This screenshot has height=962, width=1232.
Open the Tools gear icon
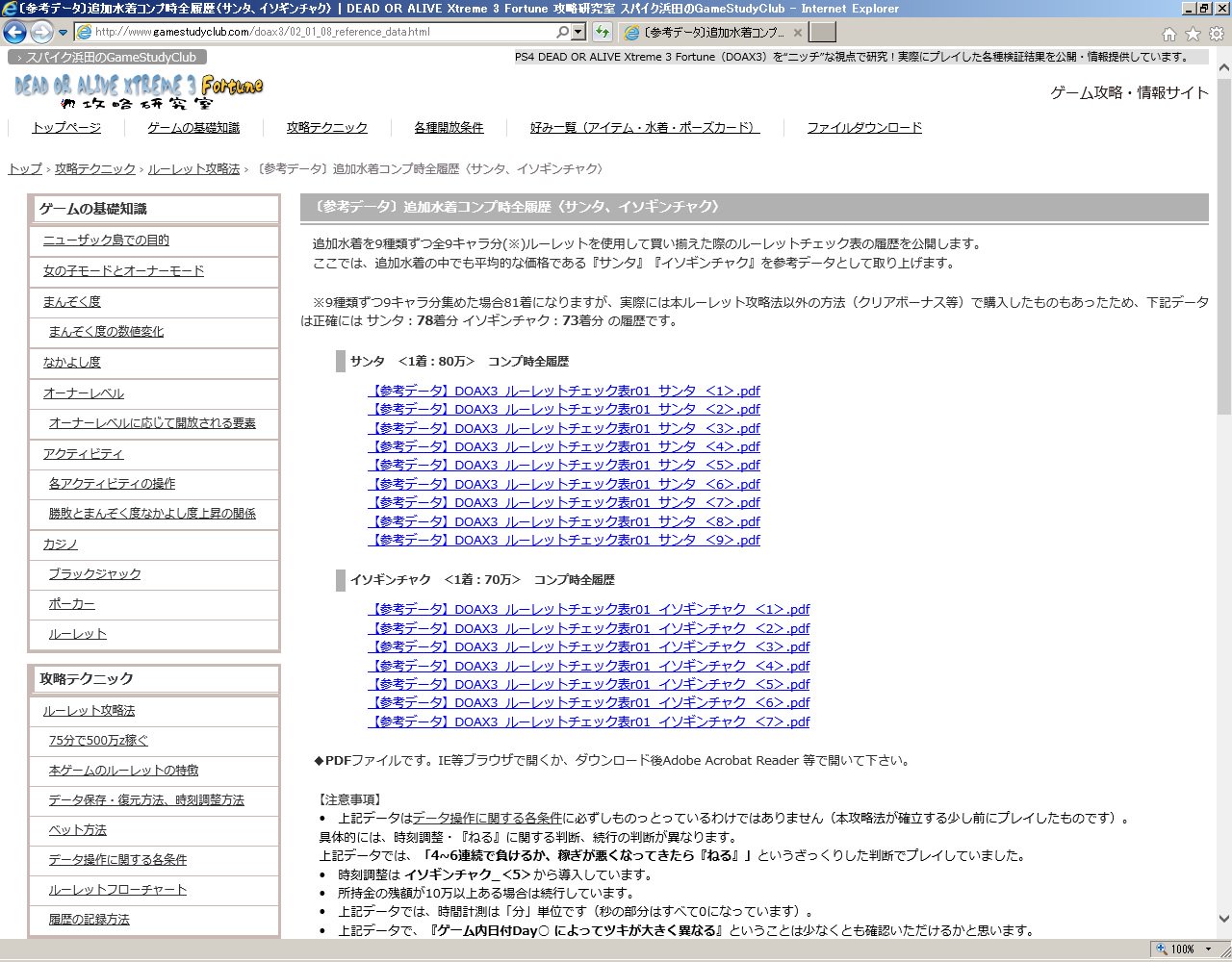pyautogui.click(x=1217, y=34)
